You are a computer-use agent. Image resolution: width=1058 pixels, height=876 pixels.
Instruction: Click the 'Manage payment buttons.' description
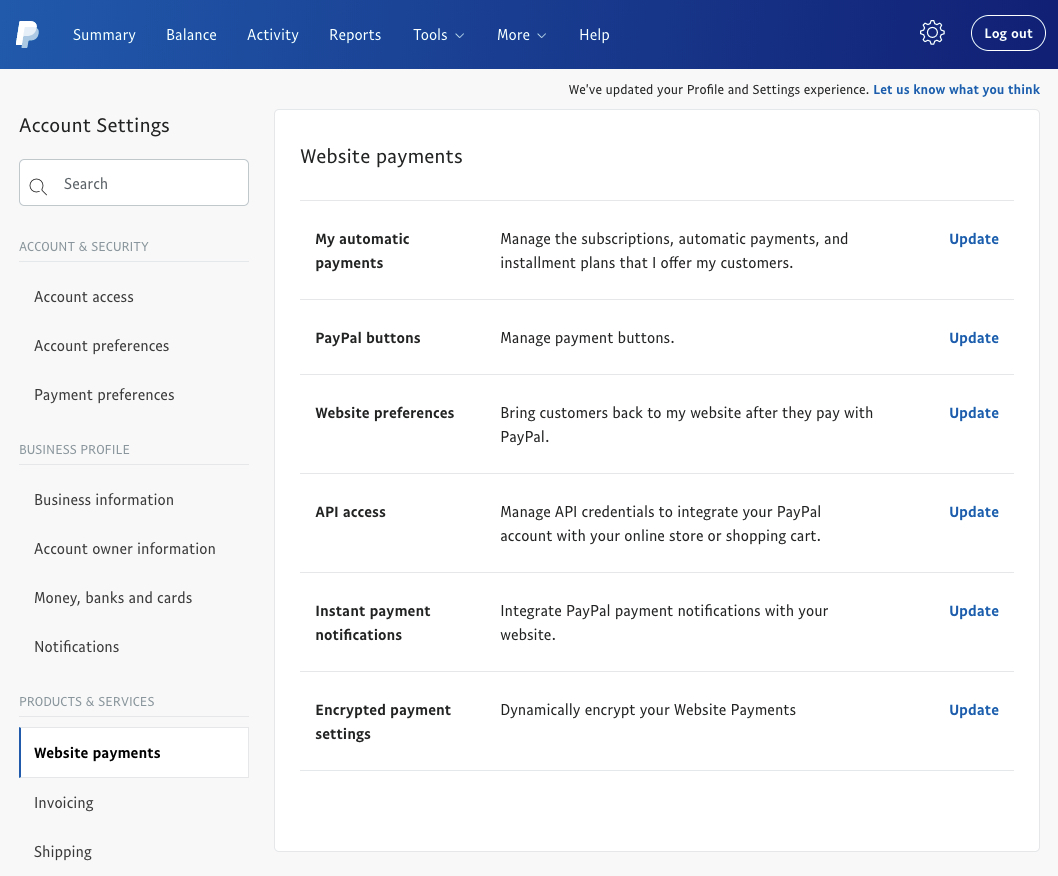(587, 338)
